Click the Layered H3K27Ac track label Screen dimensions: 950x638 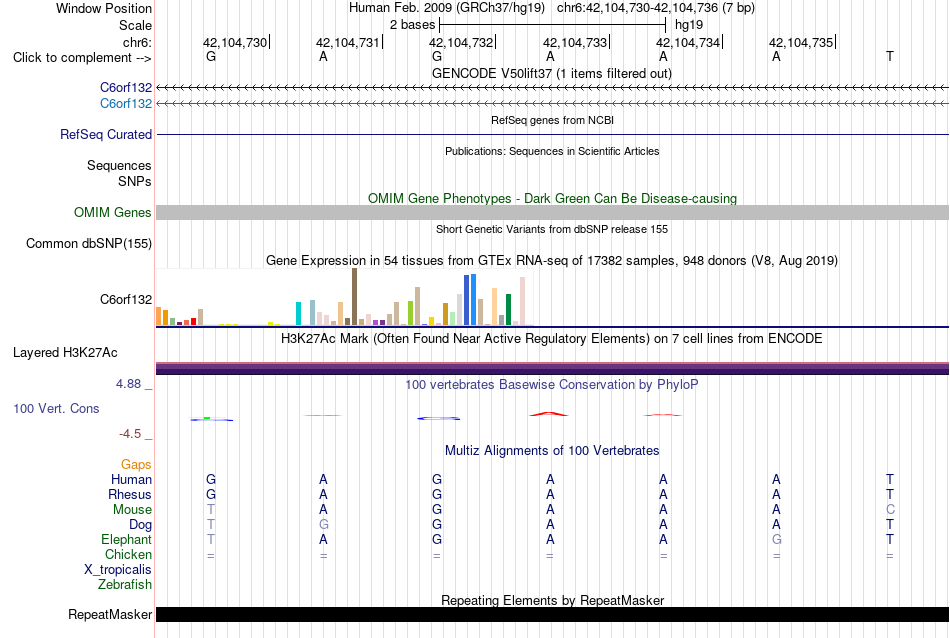65,353
